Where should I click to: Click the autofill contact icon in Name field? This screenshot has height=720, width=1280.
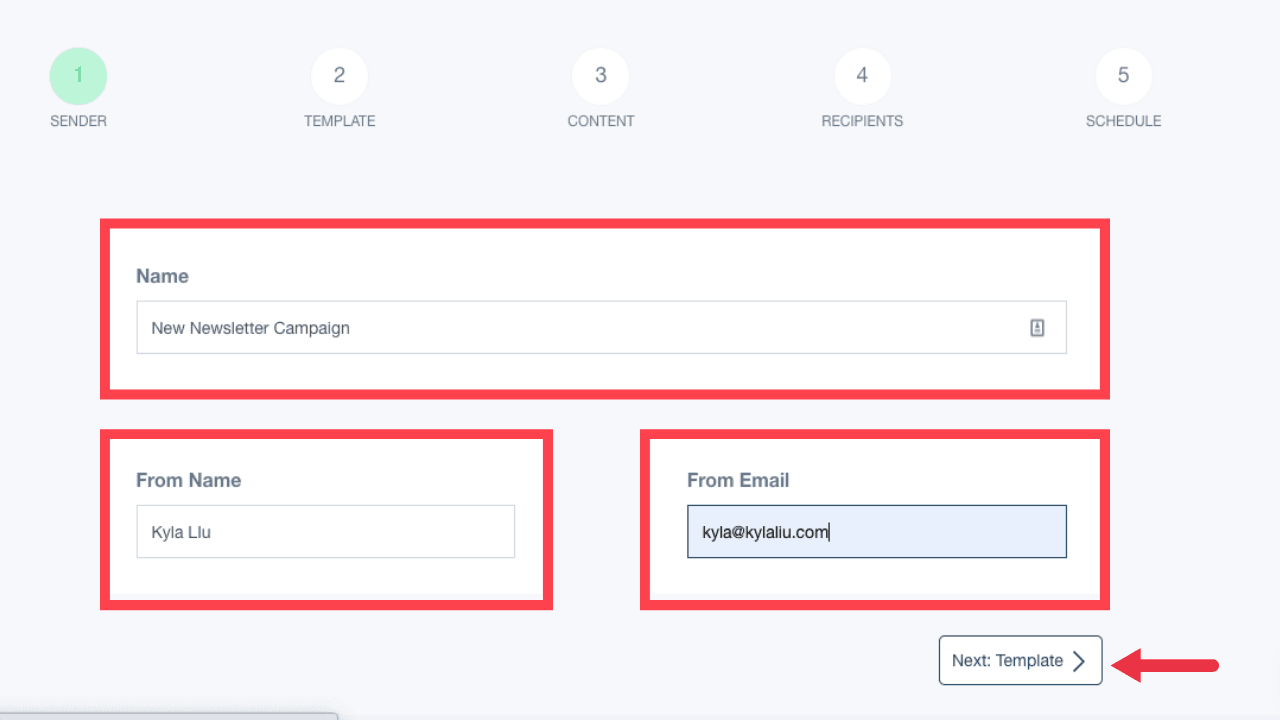click(1037, 327)
